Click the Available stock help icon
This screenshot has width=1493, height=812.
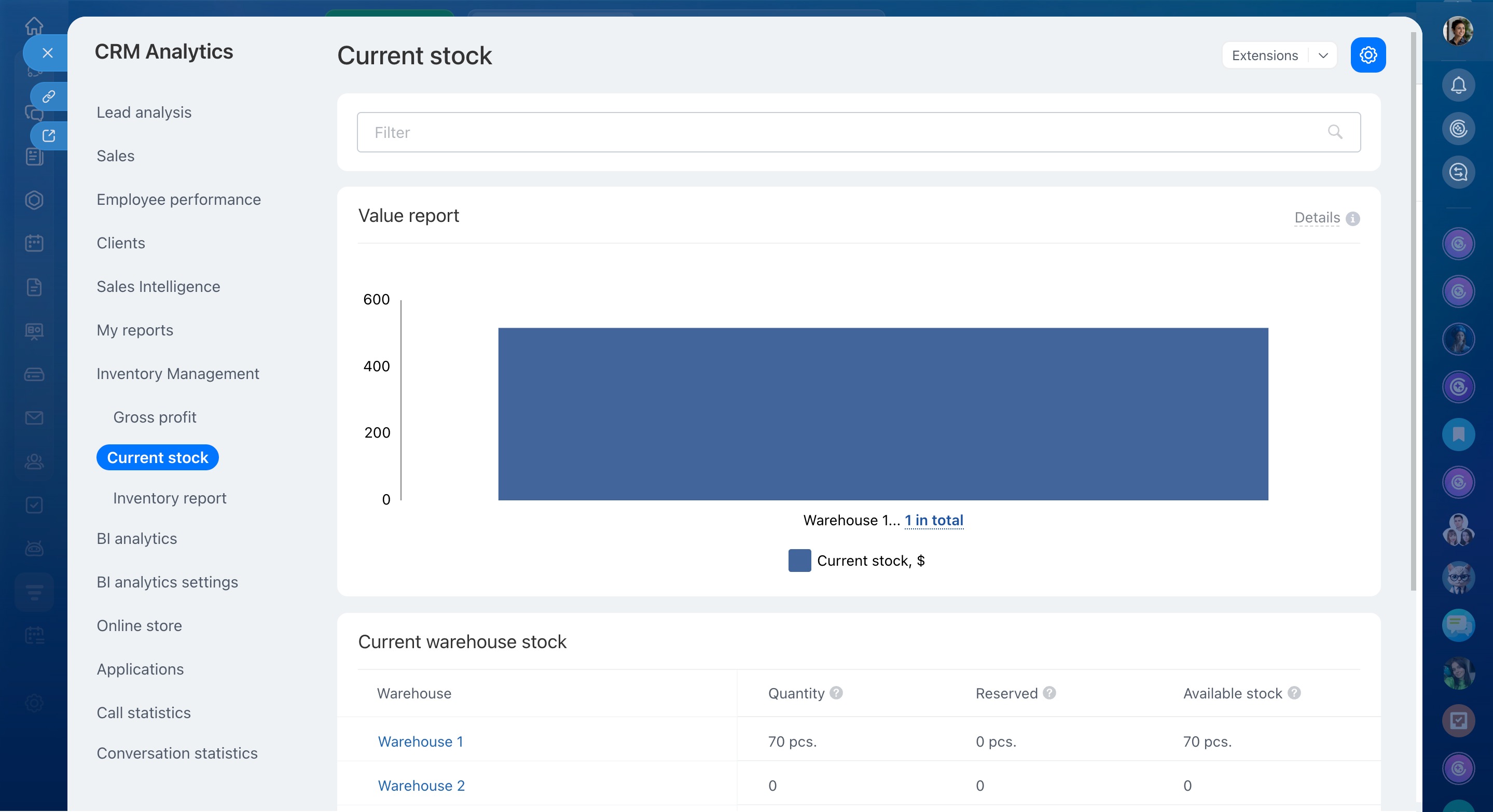pos(1294,693)
